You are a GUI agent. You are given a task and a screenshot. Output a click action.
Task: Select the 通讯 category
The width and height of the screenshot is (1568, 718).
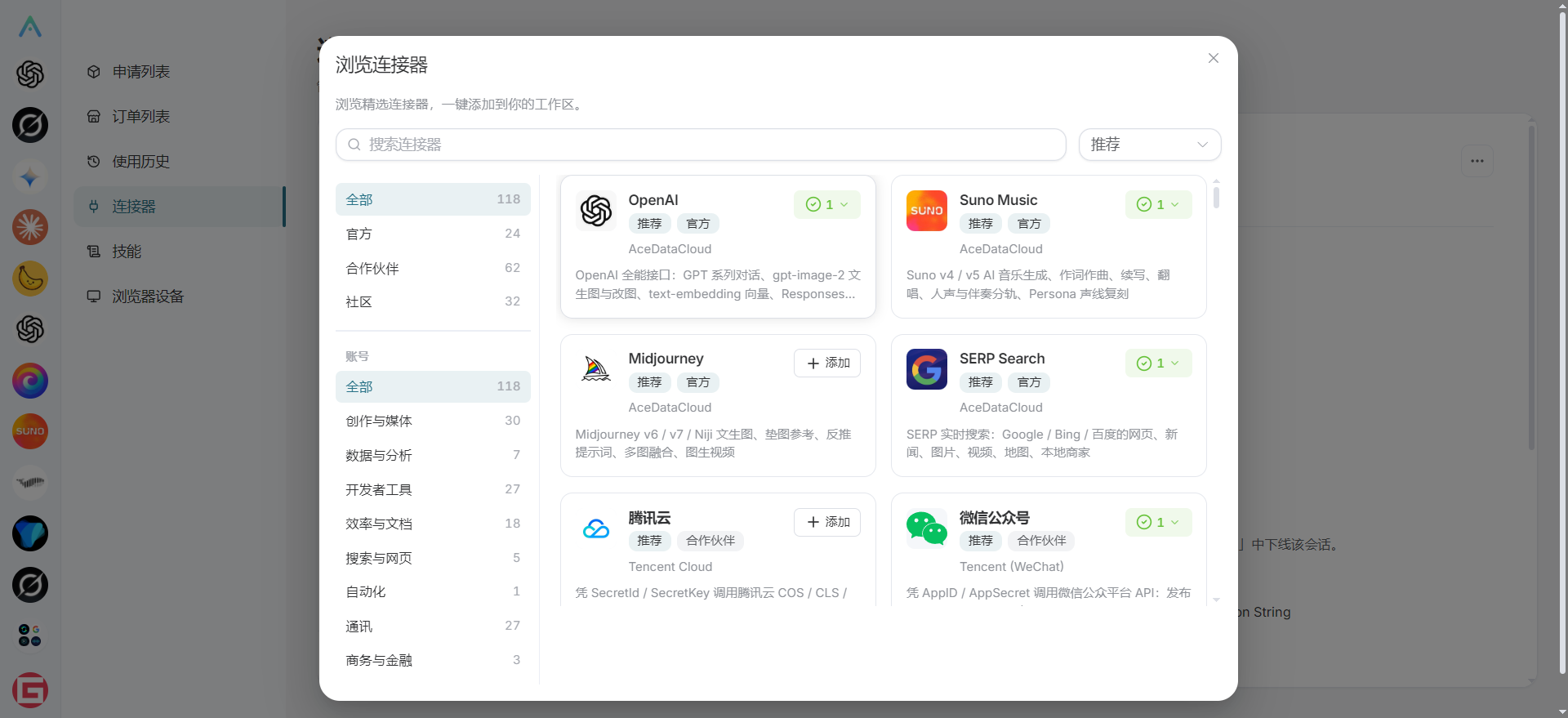pyautogui.click(x=433, y=626)
